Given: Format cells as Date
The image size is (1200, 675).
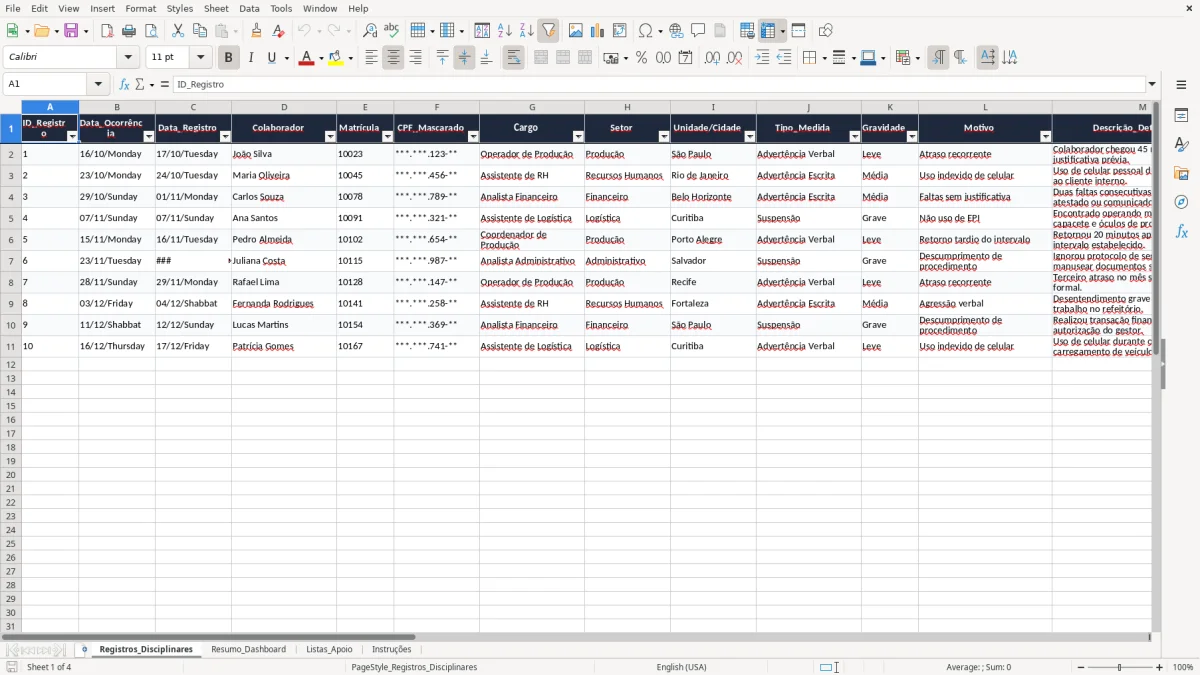Looking at the screenshot, I should 685,58.
